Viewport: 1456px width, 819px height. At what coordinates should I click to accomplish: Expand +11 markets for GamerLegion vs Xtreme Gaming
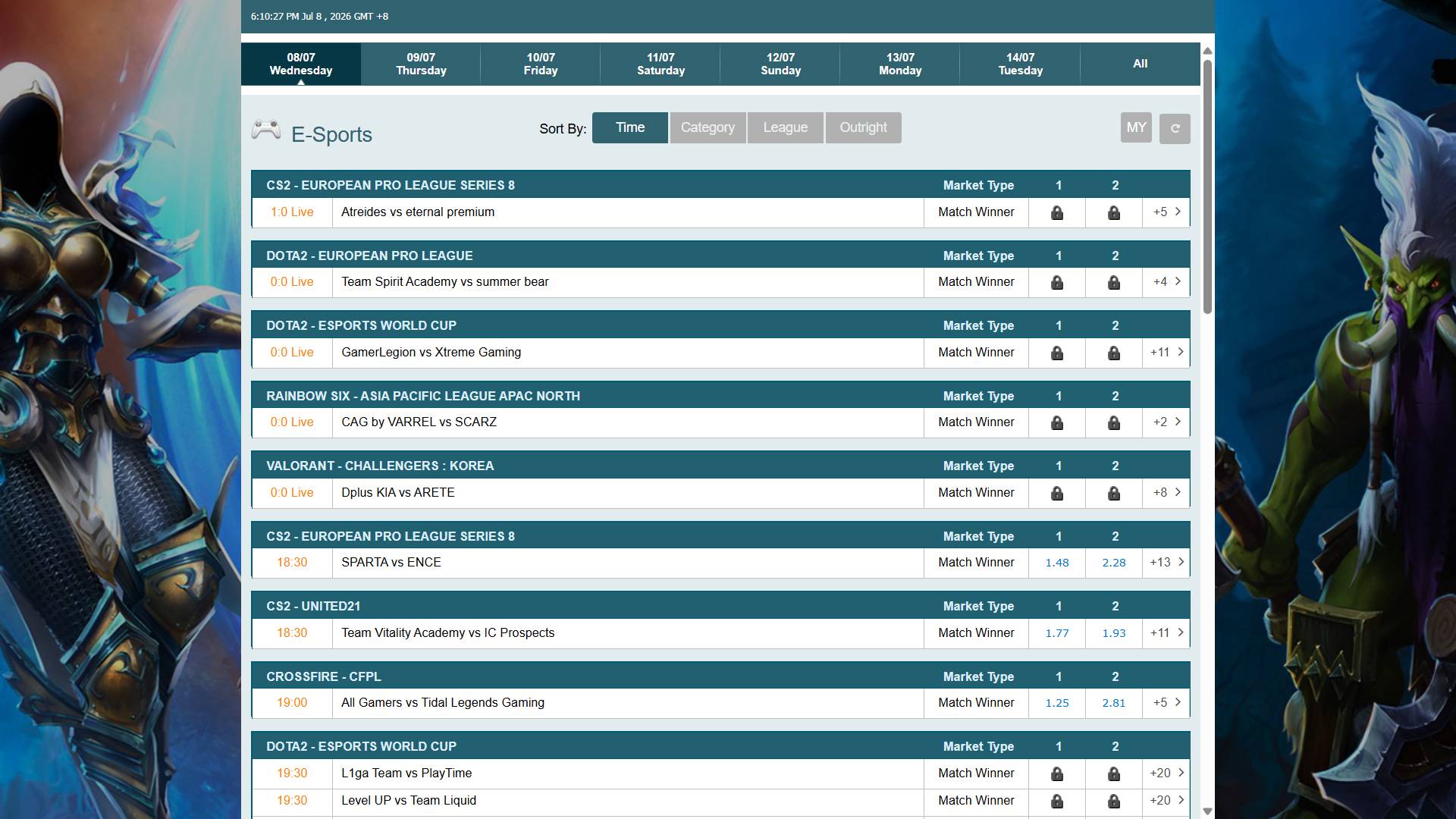pyautogui.click(x=1166, y=353)
